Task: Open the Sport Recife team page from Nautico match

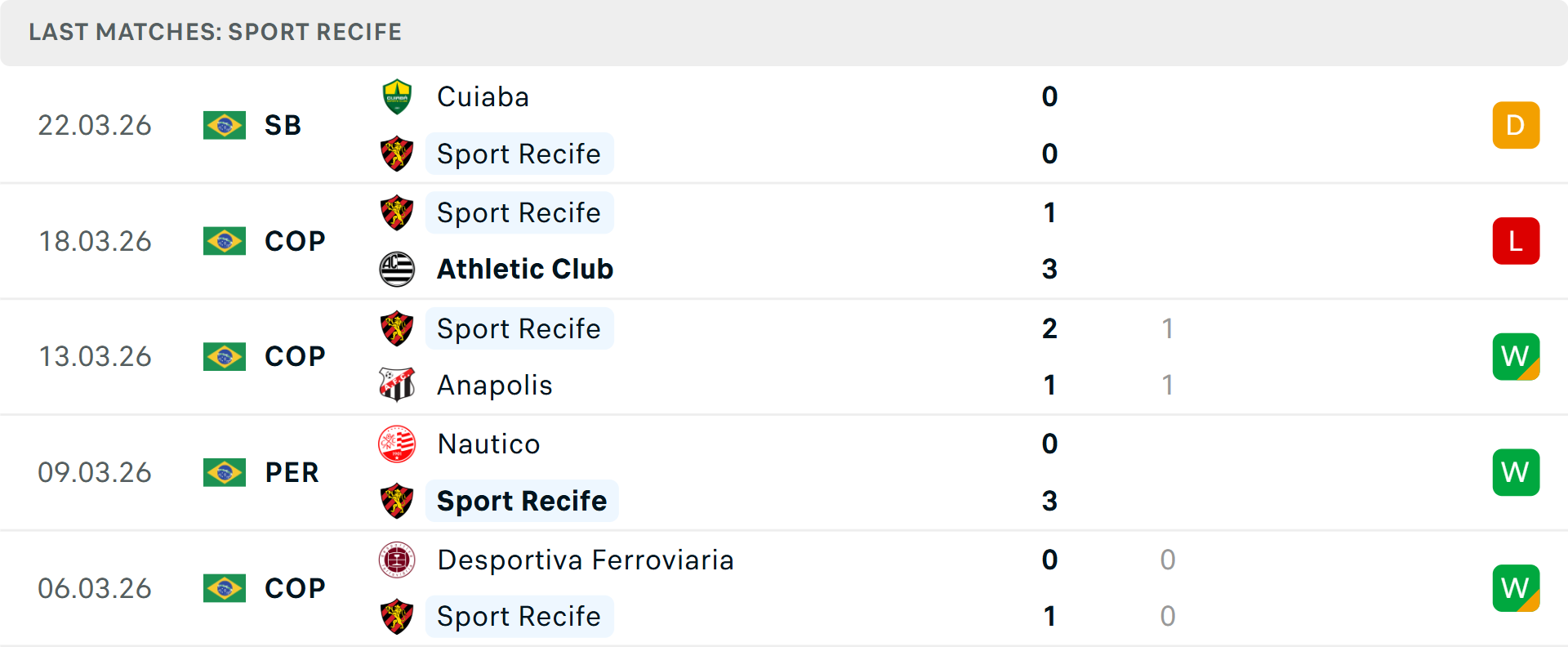Action: click(x=521, y=500)
